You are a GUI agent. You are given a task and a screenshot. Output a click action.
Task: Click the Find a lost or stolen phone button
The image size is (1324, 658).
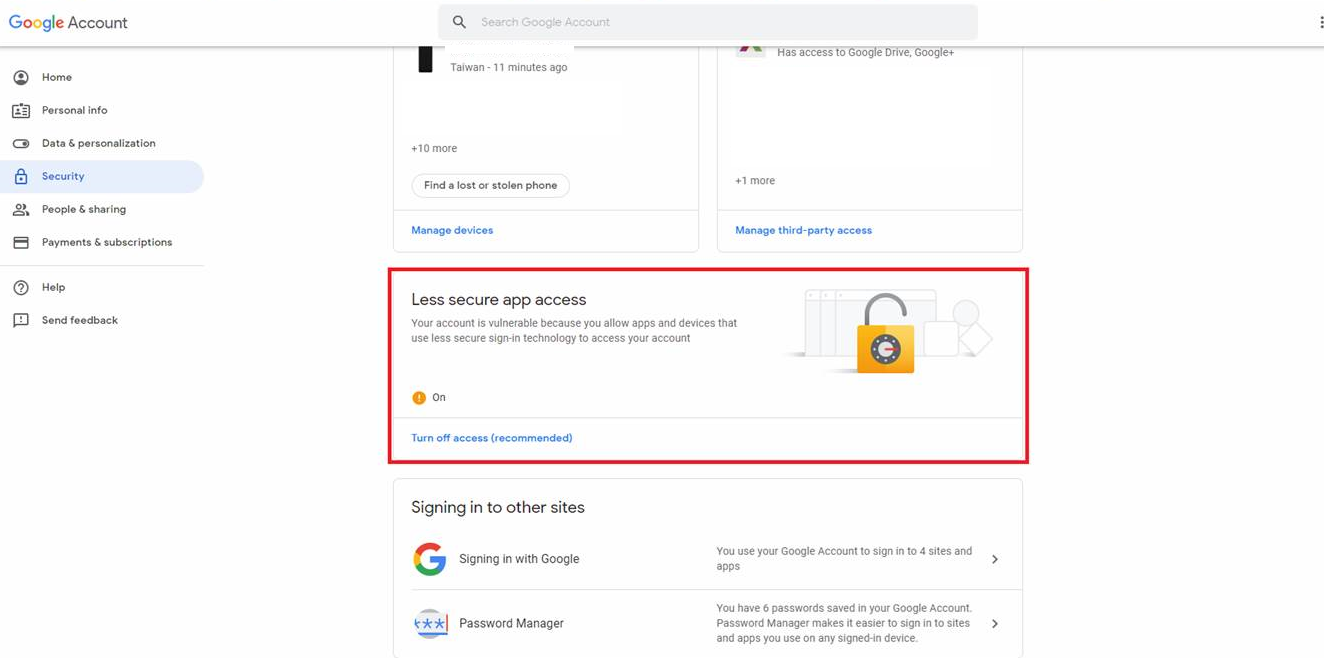coord(490,185)
